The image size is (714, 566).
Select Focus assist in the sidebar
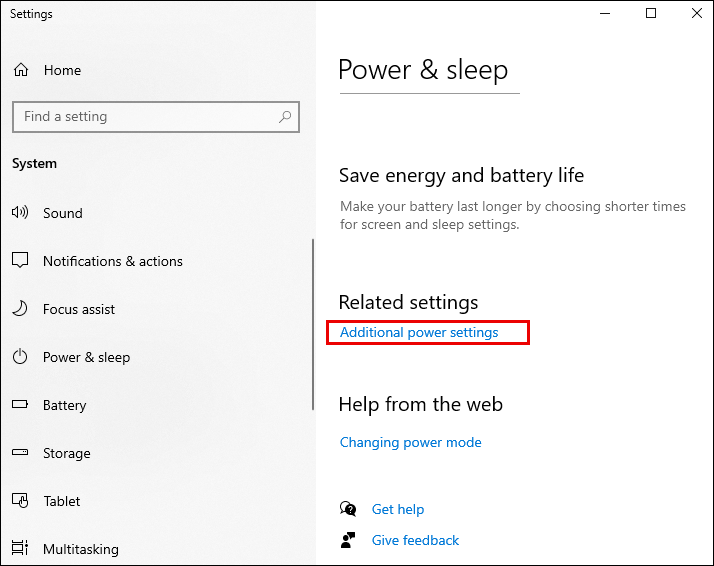(x=79, y=309)
